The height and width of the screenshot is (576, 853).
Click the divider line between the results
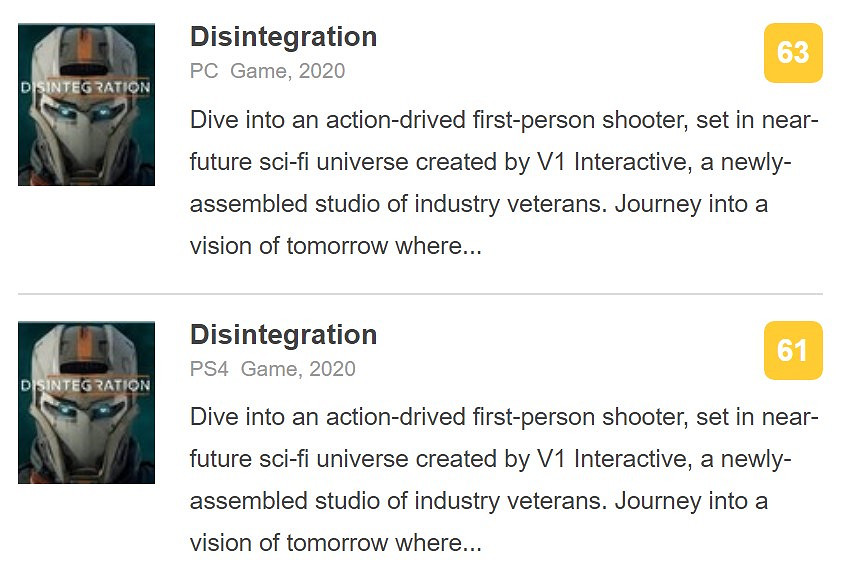(420, 294)
